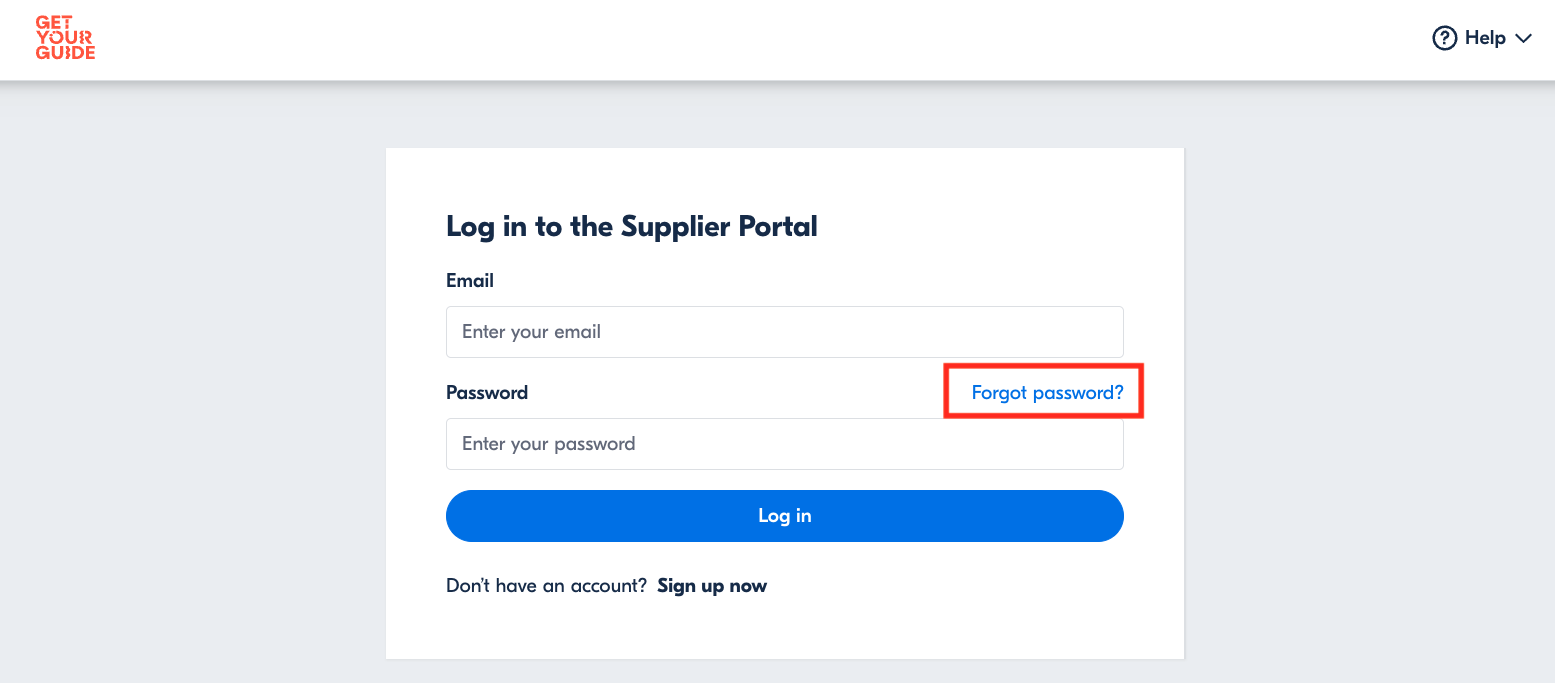Open the Forgot password? link
Image resolution: width=1555 pixels, height=683 pixels.
click(1047, 393)
